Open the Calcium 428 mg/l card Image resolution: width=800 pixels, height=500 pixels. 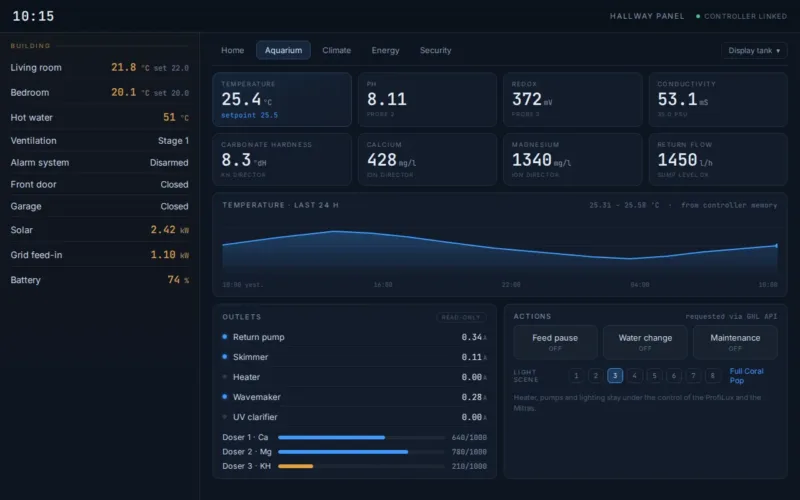click(x=427, y=159)
